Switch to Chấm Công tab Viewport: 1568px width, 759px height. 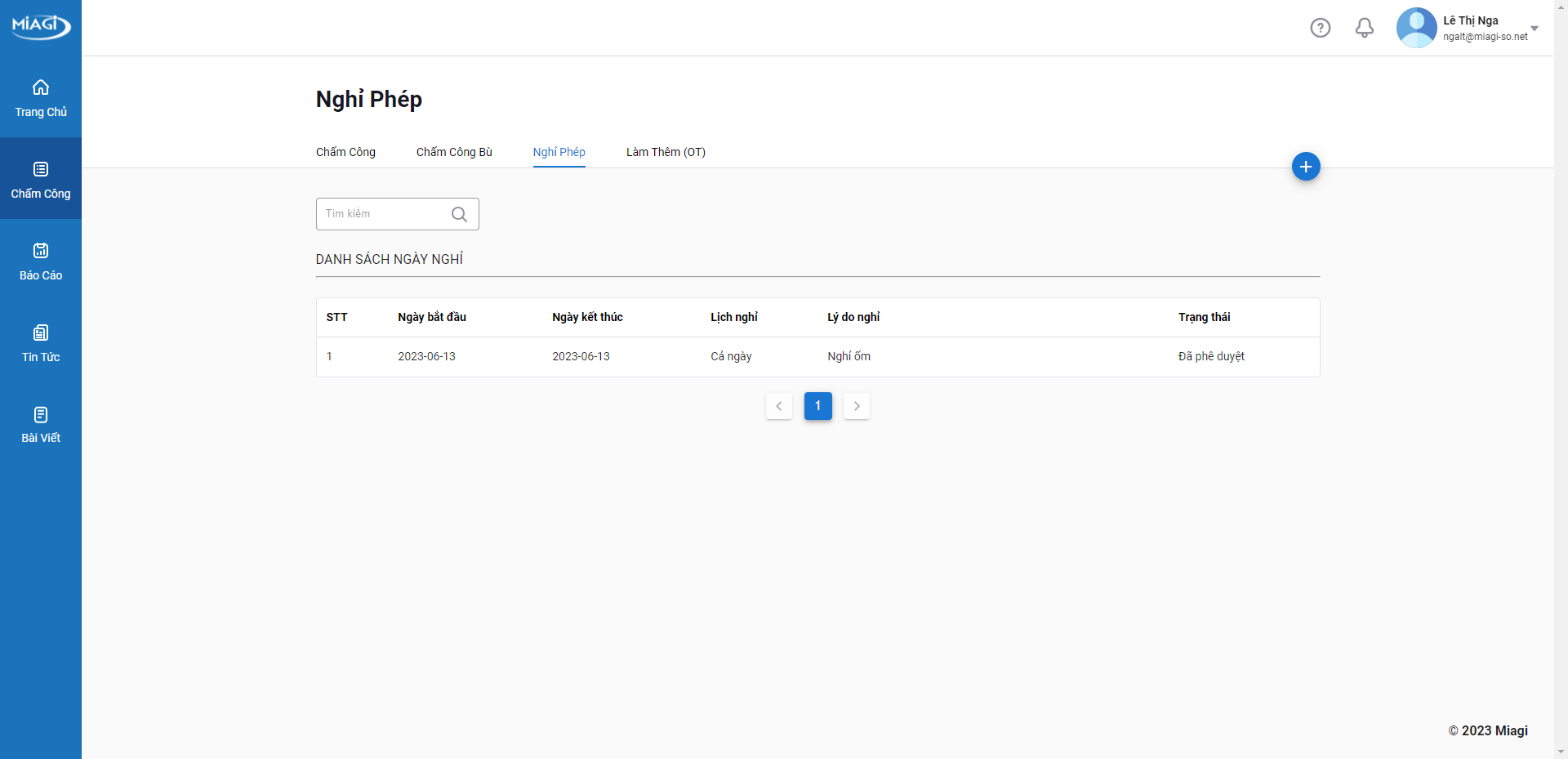coord(345,152)
